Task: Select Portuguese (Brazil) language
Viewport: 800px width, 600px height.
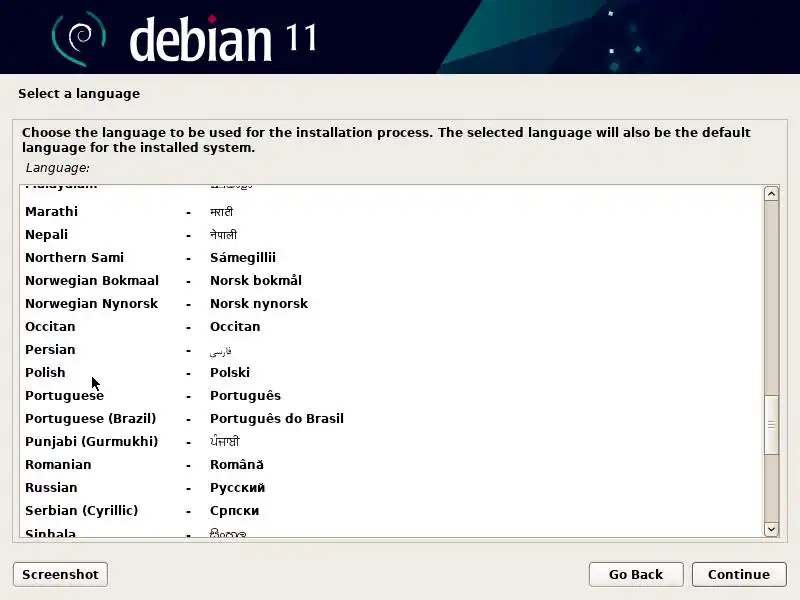Action: point(392,418)
